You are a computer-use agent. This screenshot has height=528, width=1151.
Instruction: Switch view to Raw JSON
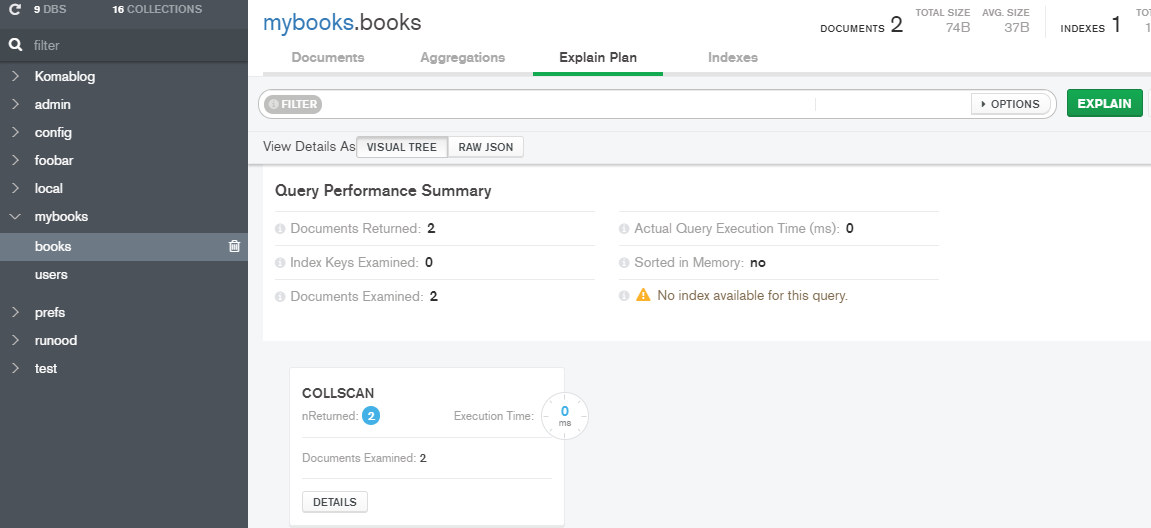pos(486,147)
